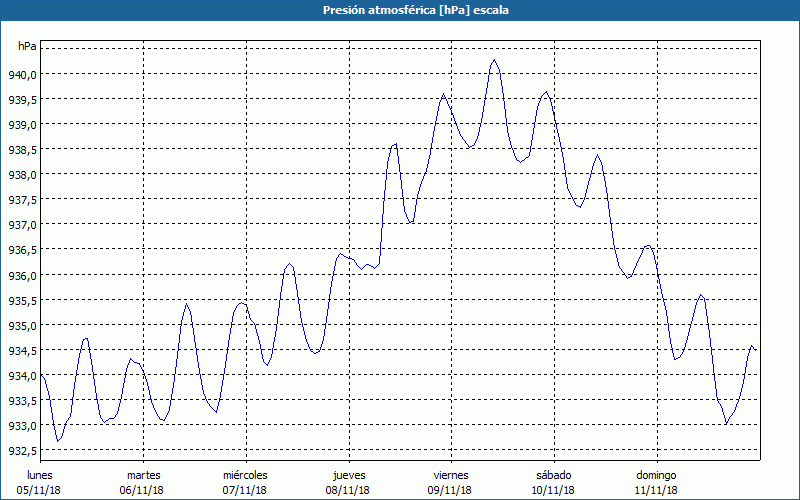The image size is (800, 500).
Task: Click the 07/11/18 date label
Action: 245,490
